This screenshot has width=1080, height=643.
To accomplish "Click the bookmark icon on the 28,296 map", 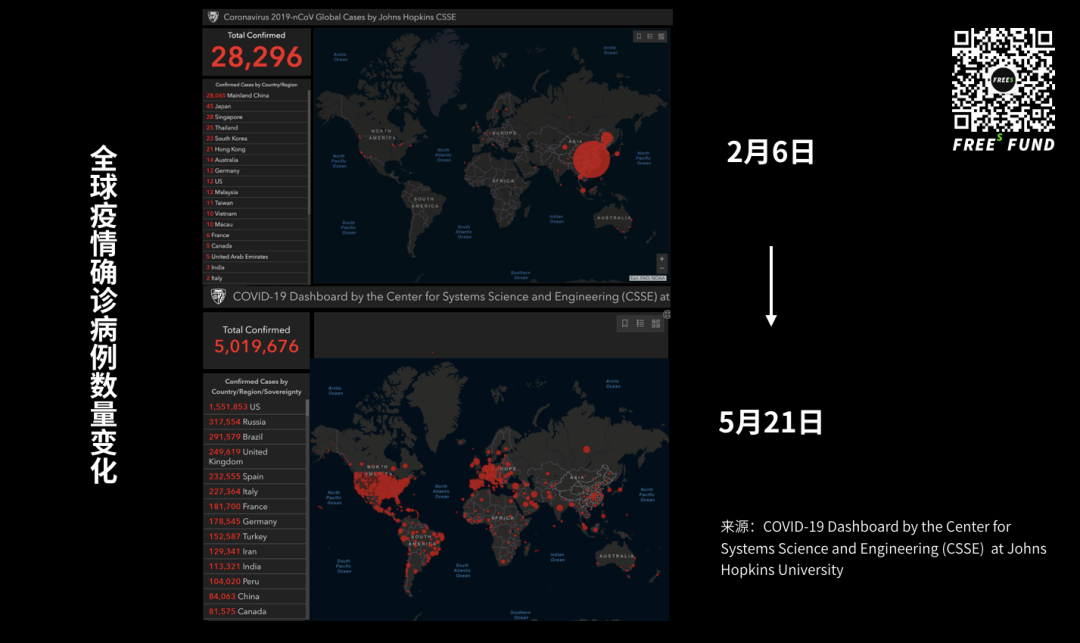I will 639,36.
